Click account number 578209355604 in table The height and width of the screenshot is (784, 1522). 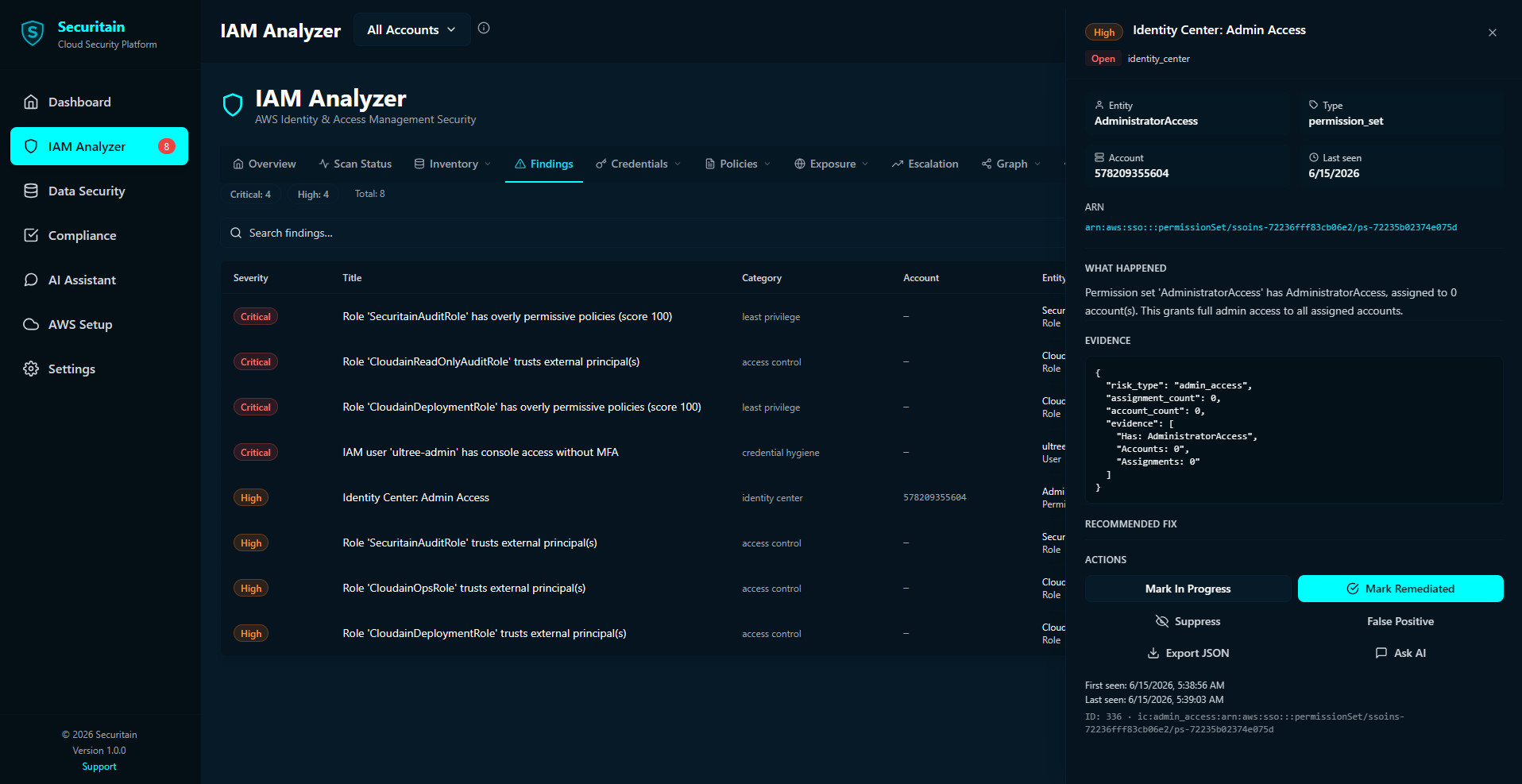[x=934, y=497]
